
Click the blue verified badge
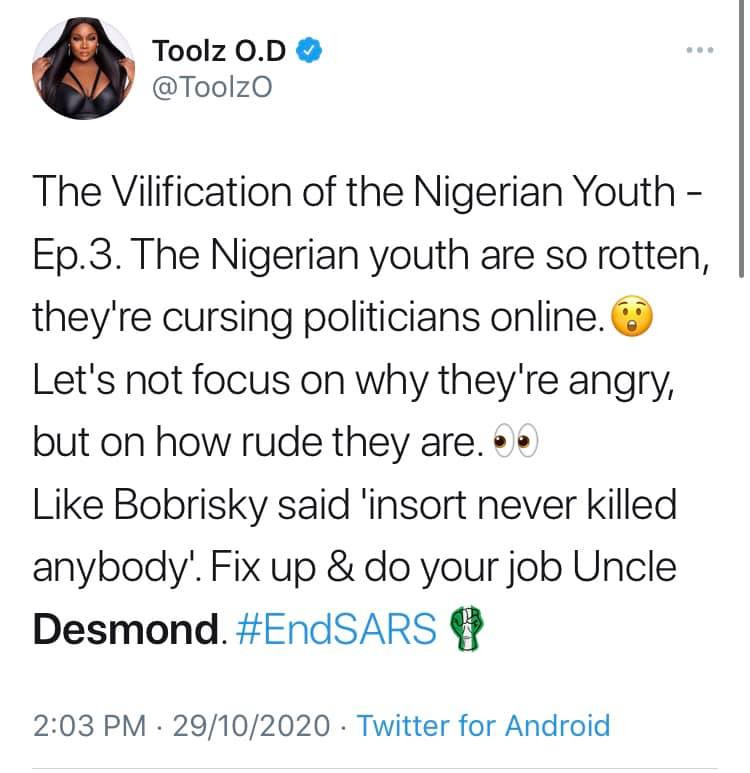[x=312, y=51]
